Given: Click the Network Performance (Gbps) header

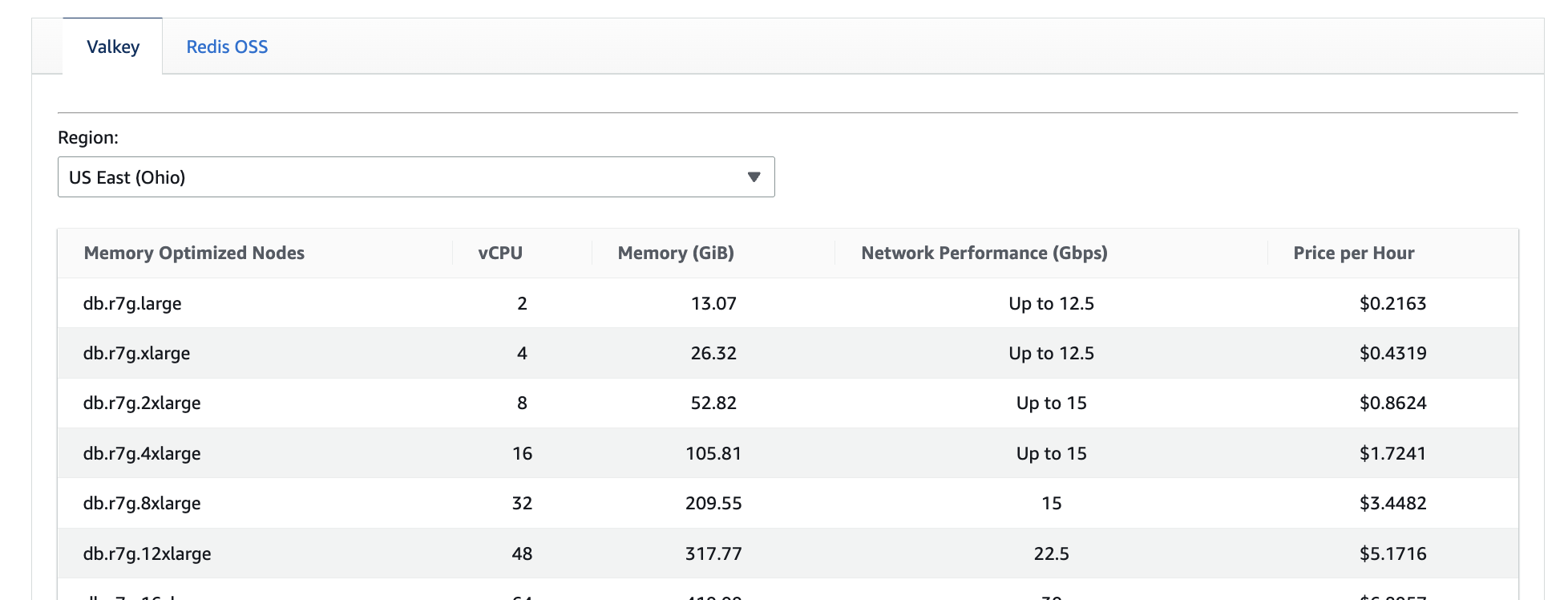Looking at the screenshot, I should [984, 253].
